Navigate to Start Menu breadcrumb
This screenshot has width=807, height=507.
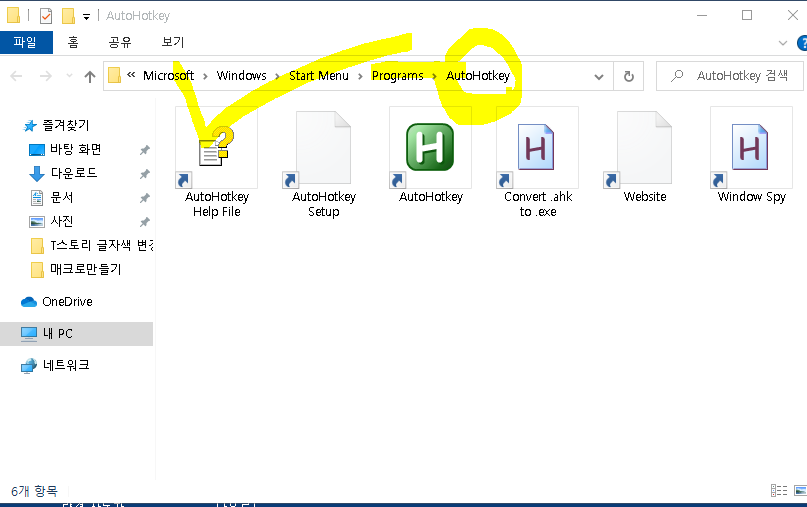pyautogui.click(x=319, y=76)
